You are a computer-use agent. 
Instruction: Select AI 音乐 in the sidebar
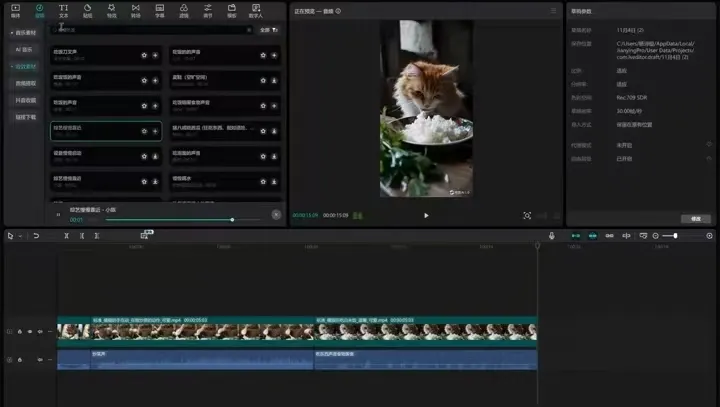tap(24, 49)
